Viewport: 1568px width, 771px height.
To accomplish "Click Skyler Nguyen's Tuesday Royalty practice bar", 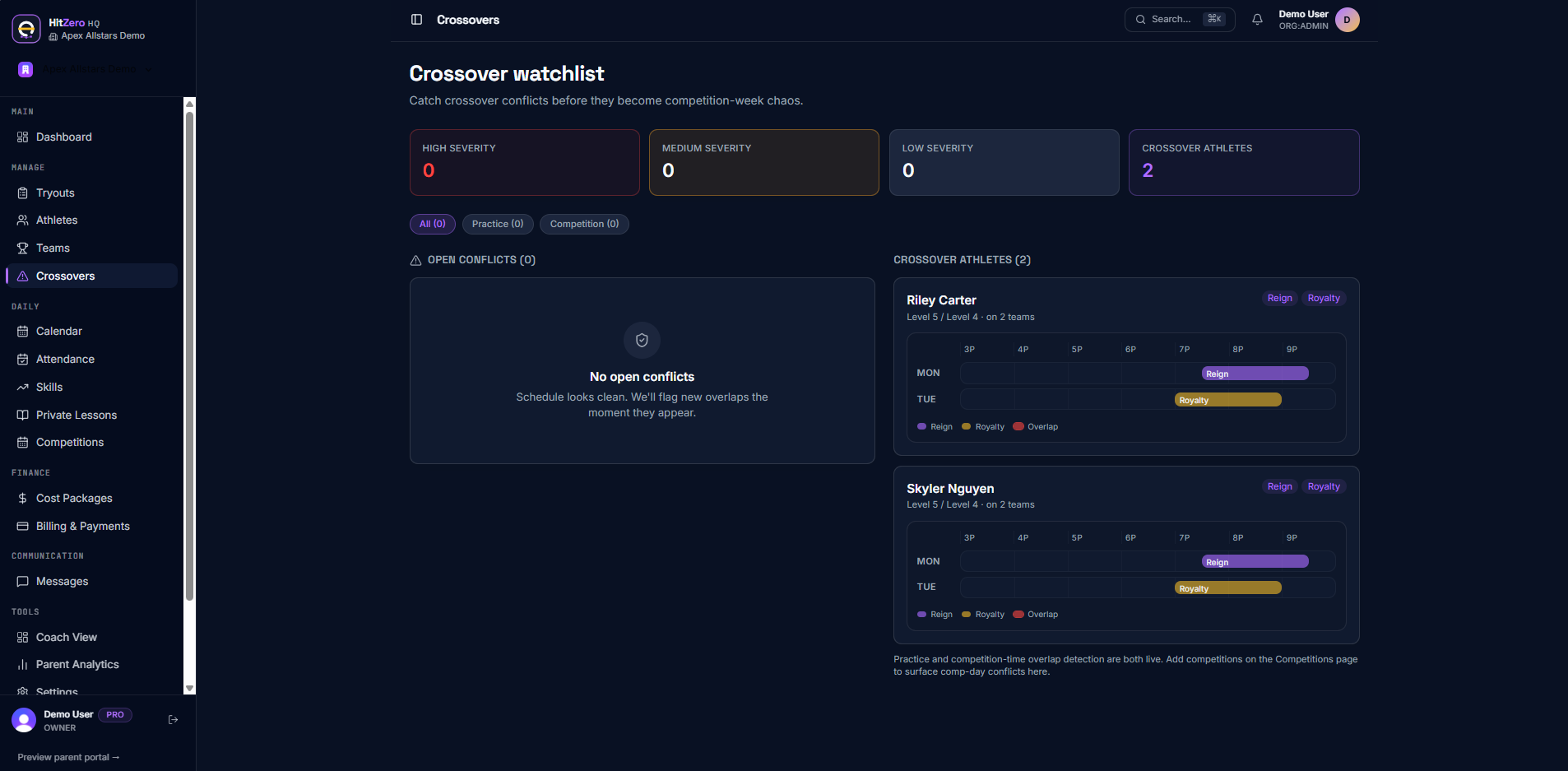I will (1227, 588).
